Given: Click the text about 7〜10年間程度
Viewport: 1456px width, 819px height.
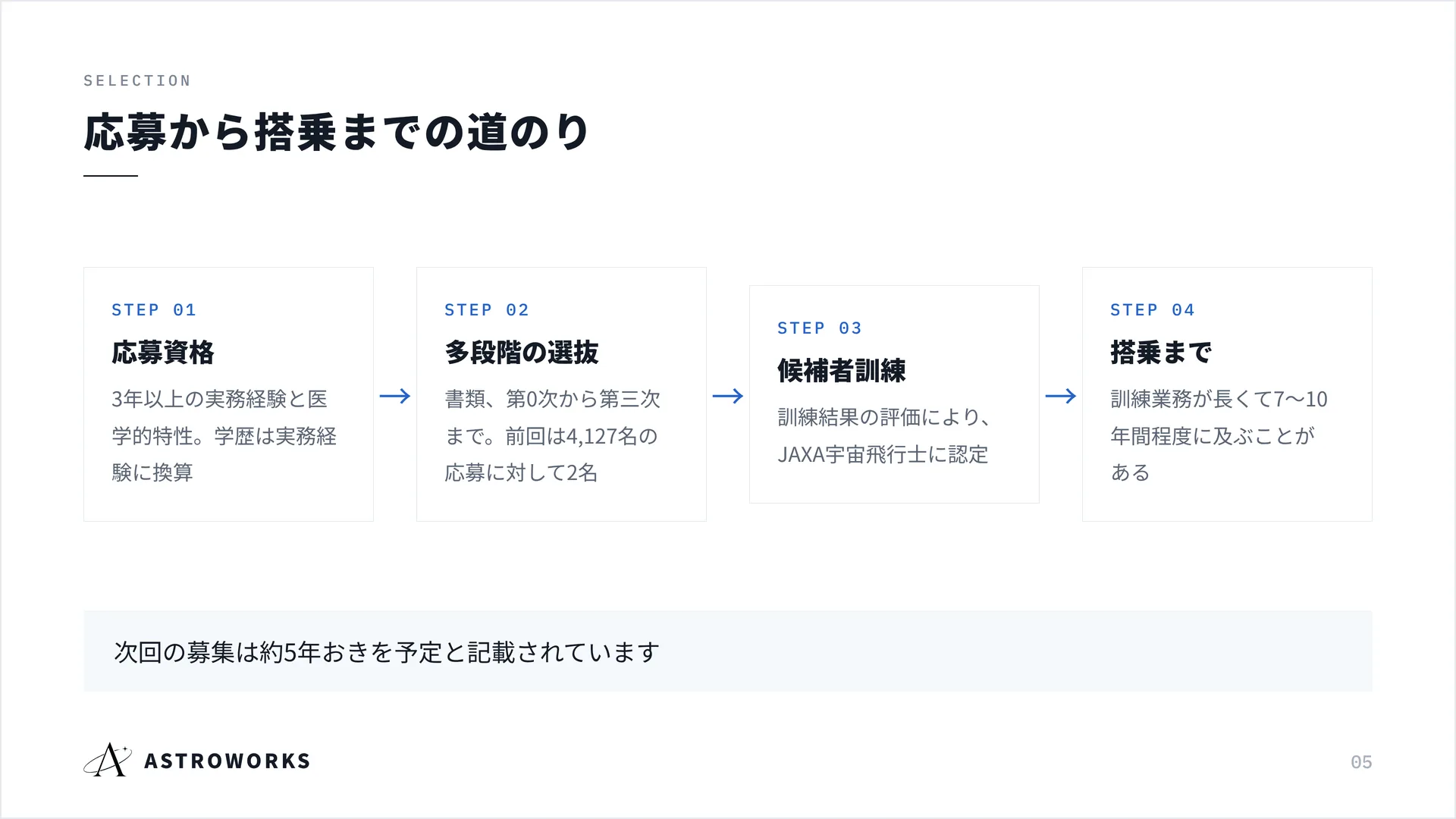Looking at the screenshot, I should (x=1219, y=436).
